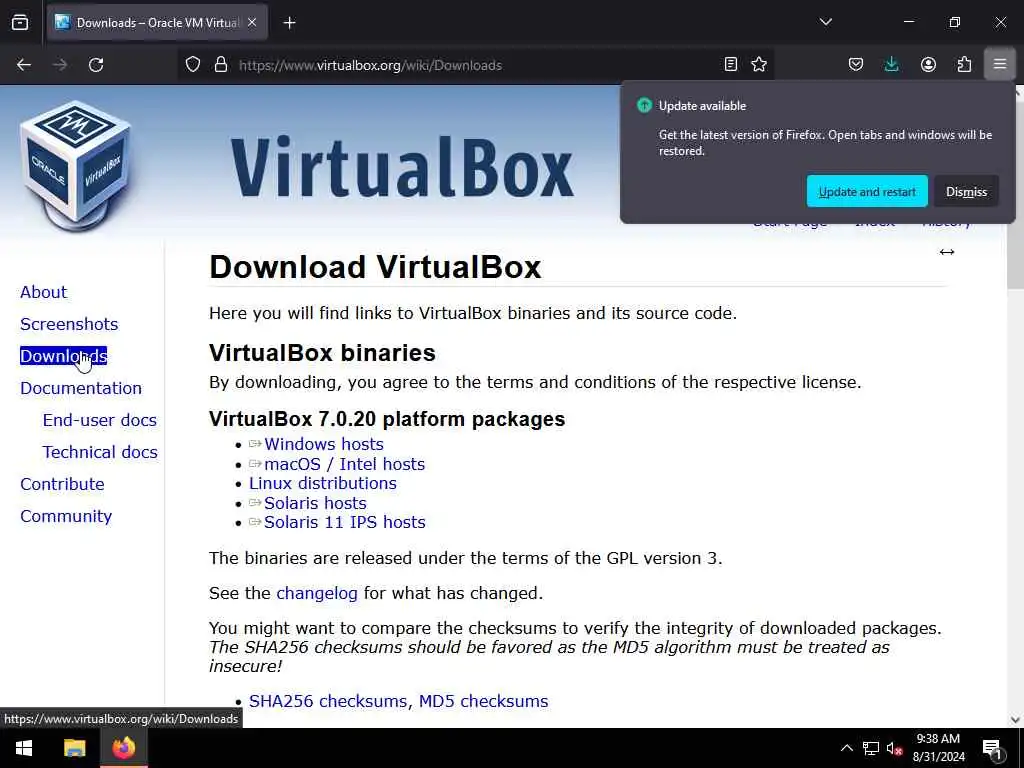1024x768 pixels.
Task: Click the Firefox taskbar icon
Action: (x=124, y=748)
